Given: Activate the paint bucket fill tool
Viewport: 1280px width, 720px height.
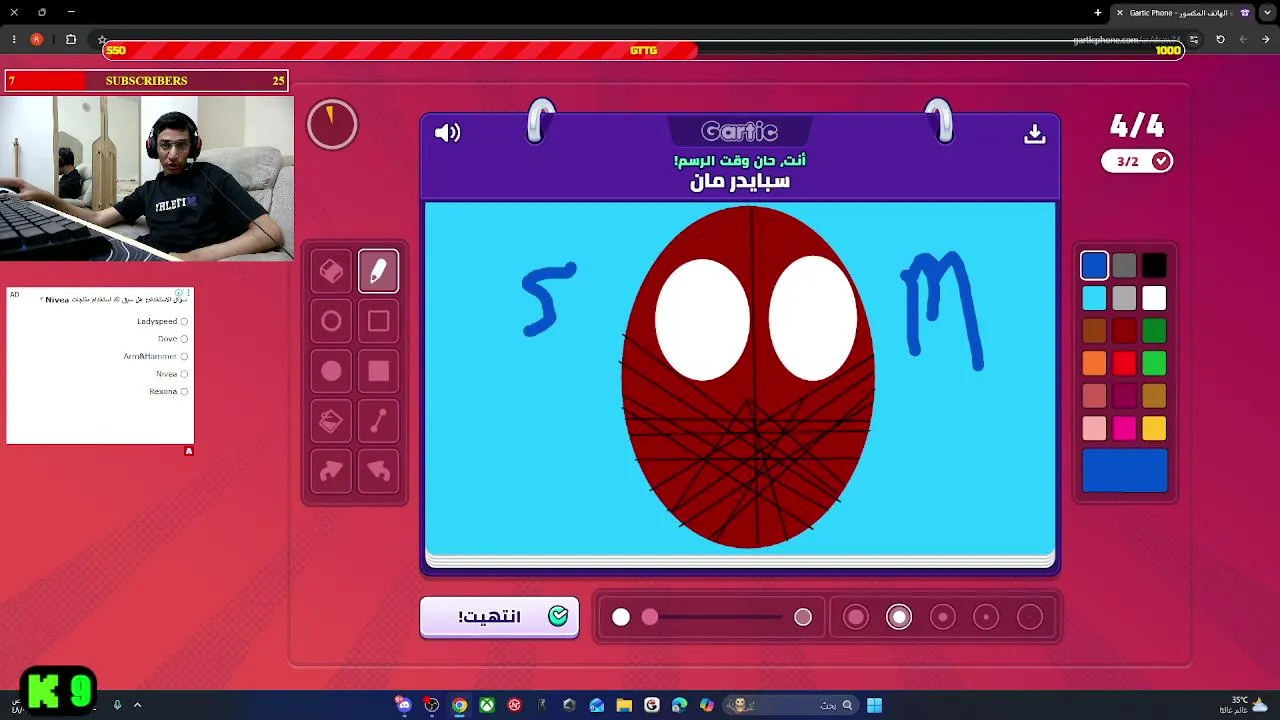Looking at the screenshot, I should [x=331, y=421].
